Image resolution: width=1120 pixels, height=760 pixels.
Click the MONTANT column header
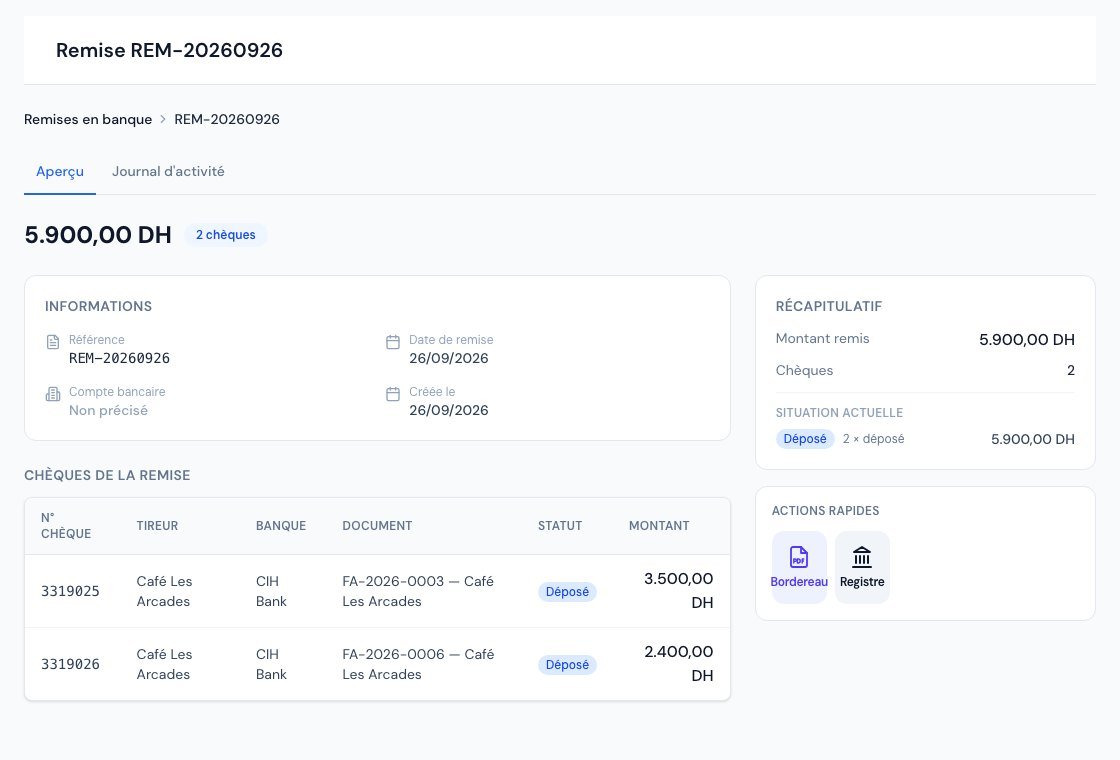pyautogui.click(x=659, y=526)
